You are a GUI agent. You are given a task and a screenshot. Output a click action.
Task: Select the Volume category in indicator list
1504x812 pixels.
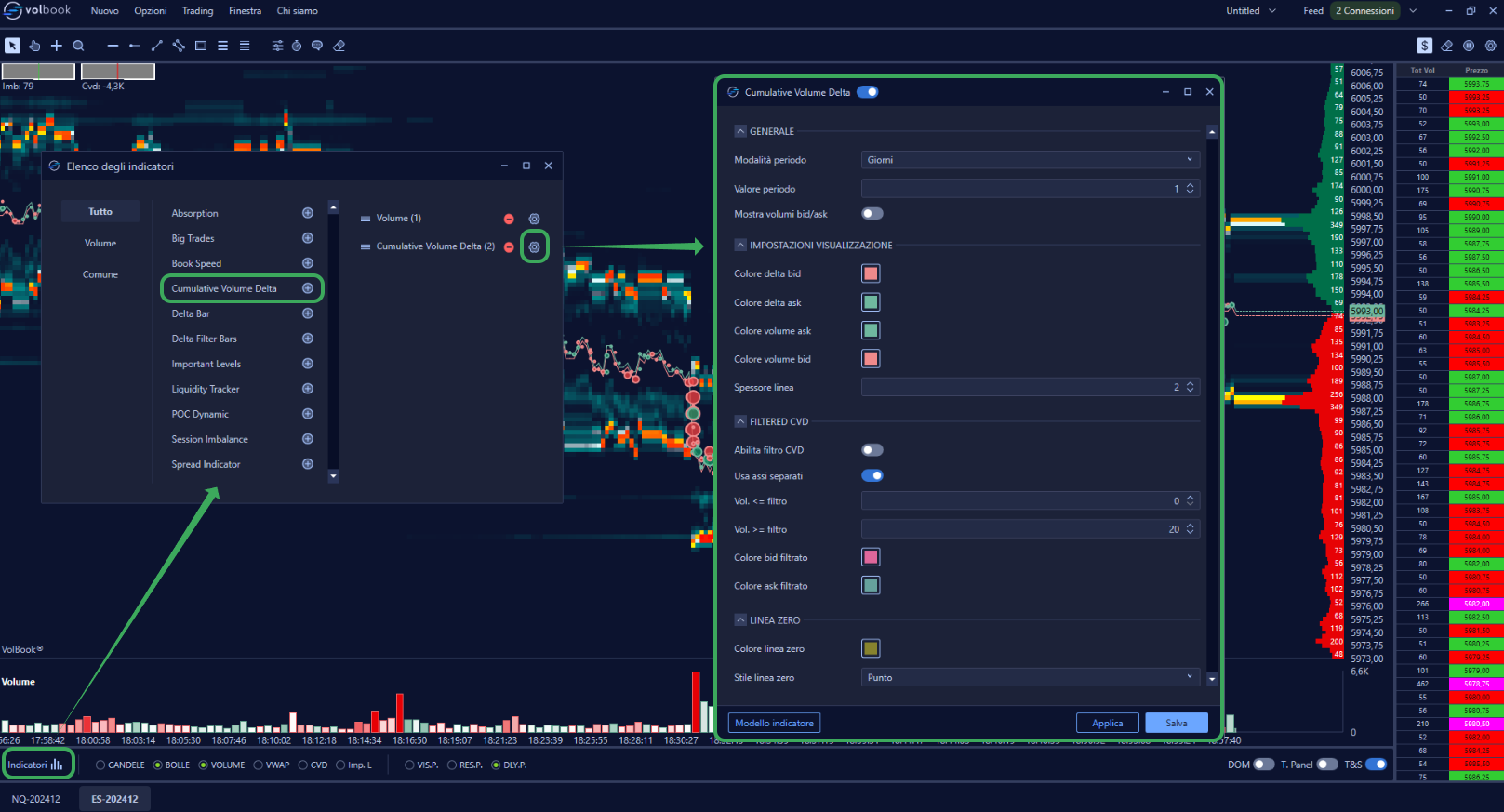100,244
